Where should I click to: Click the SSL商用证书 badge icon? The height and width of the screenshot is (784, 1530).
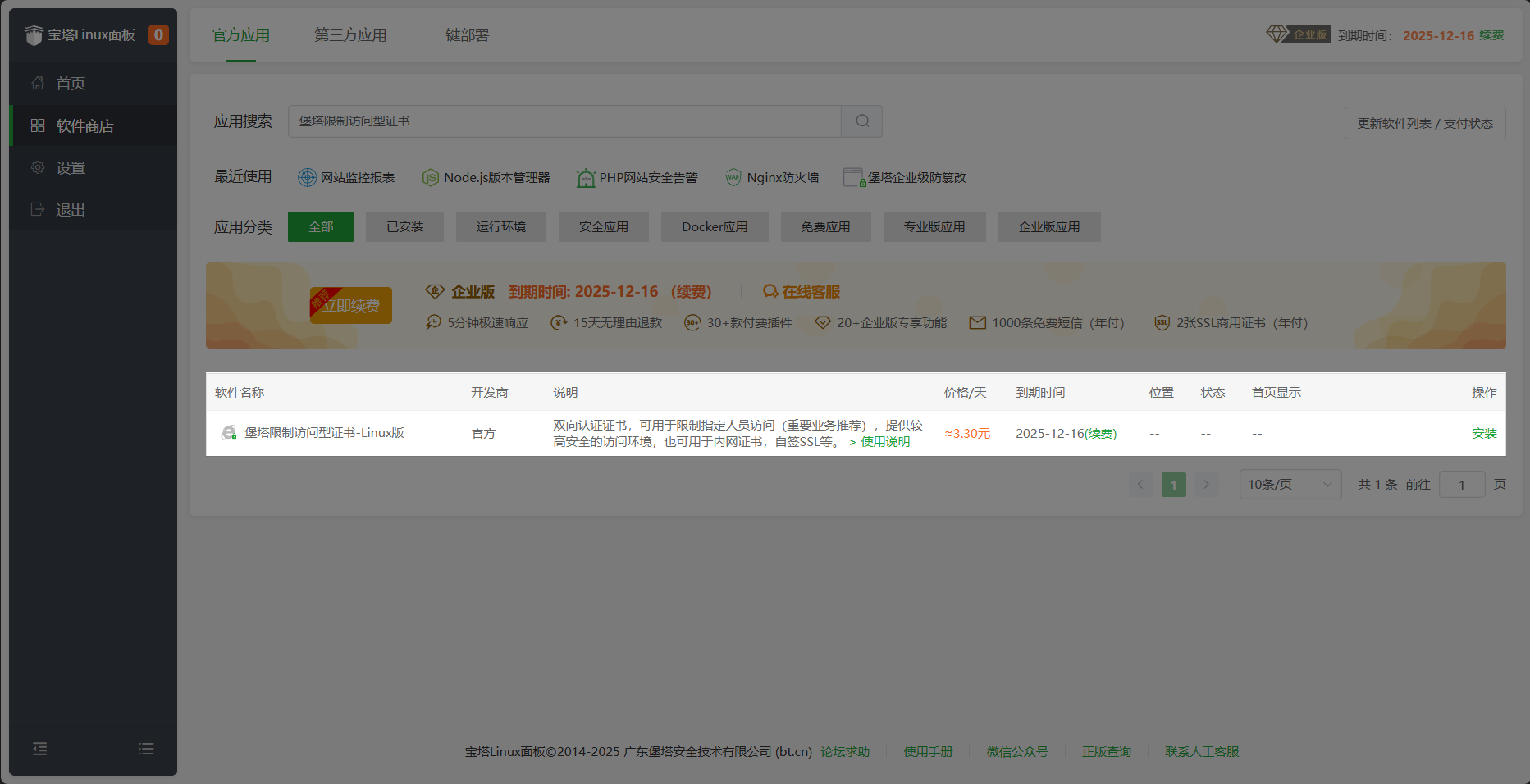pyautogui.click(x=1162, y=323)
